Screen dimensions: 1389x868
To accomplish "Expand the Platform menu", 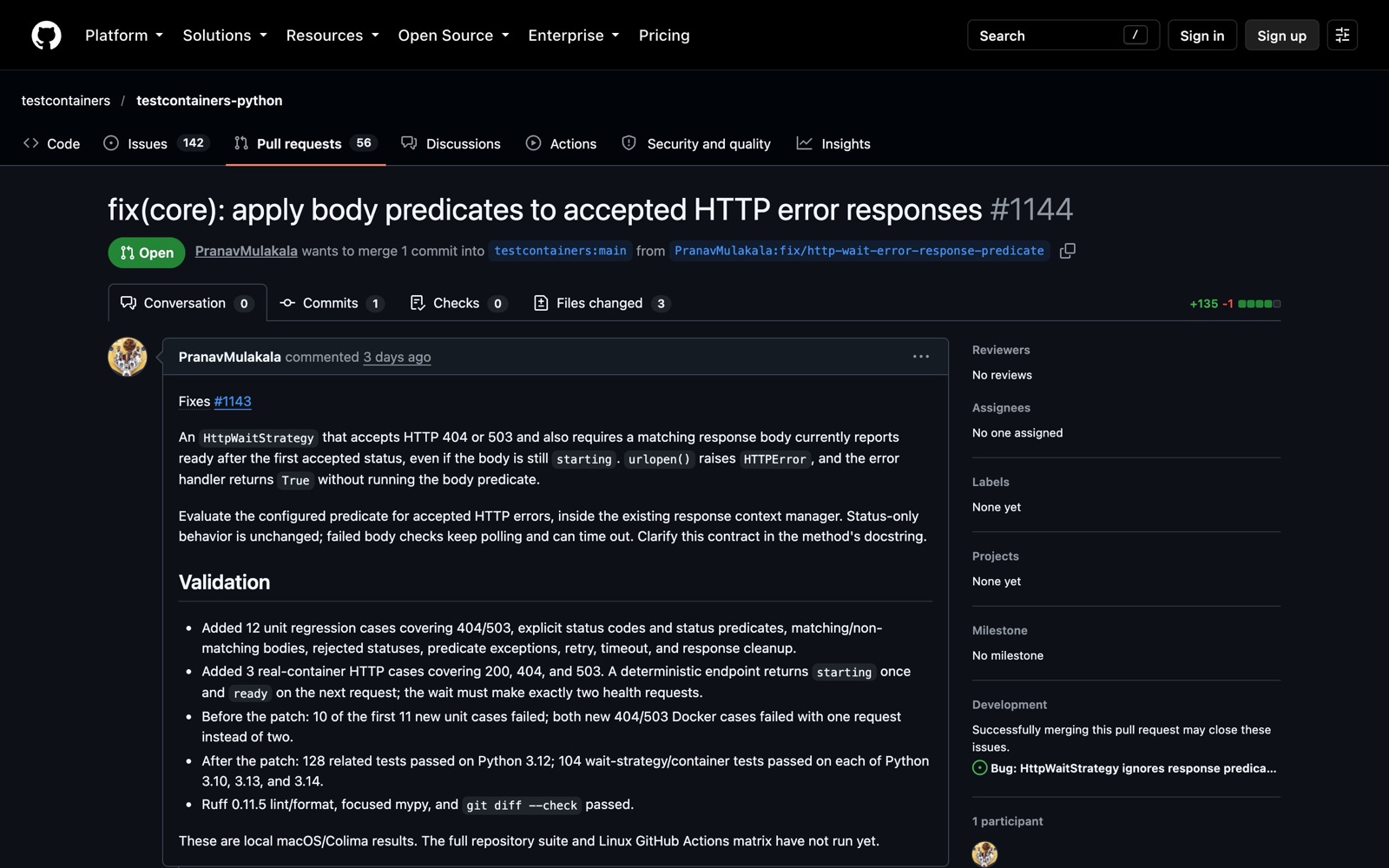I will click(124, 36).
